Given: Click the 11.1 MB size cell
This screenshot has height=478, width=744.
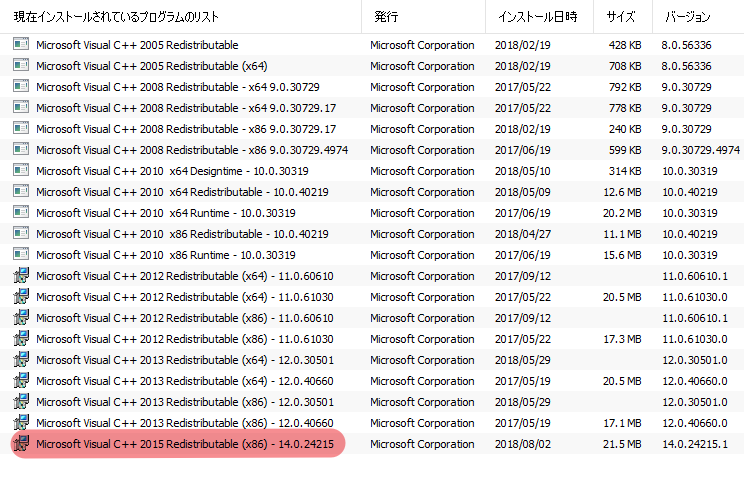Looking at the screenshot, I should [622, 234].
